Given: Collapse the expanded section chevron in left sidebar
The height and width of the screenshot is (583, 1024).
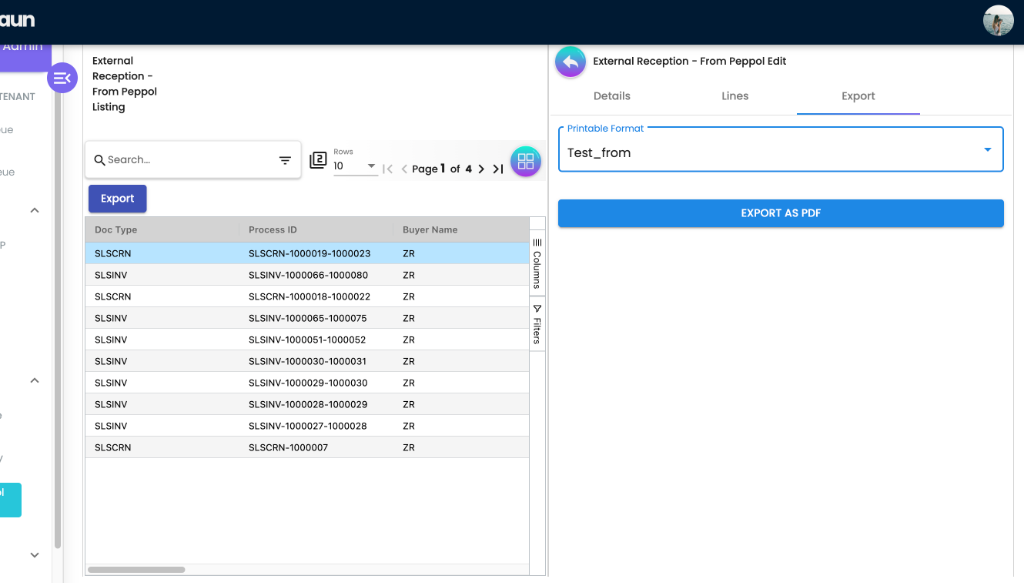Looking at the screenshot, I should tap(34, 210).
